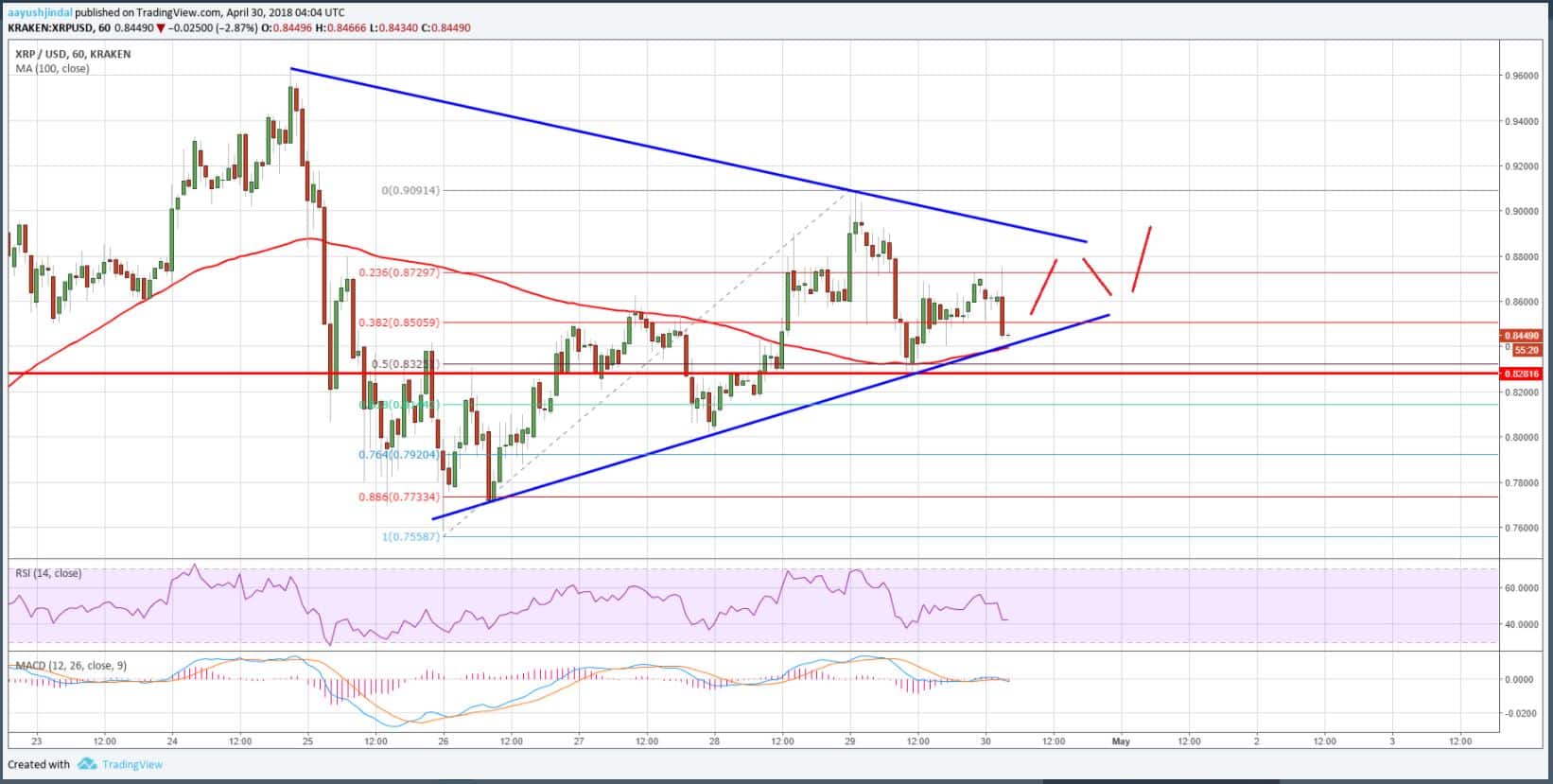Click the 'May' date marker on time axis
1553x784 pixels.
(x=1121, y=741)
